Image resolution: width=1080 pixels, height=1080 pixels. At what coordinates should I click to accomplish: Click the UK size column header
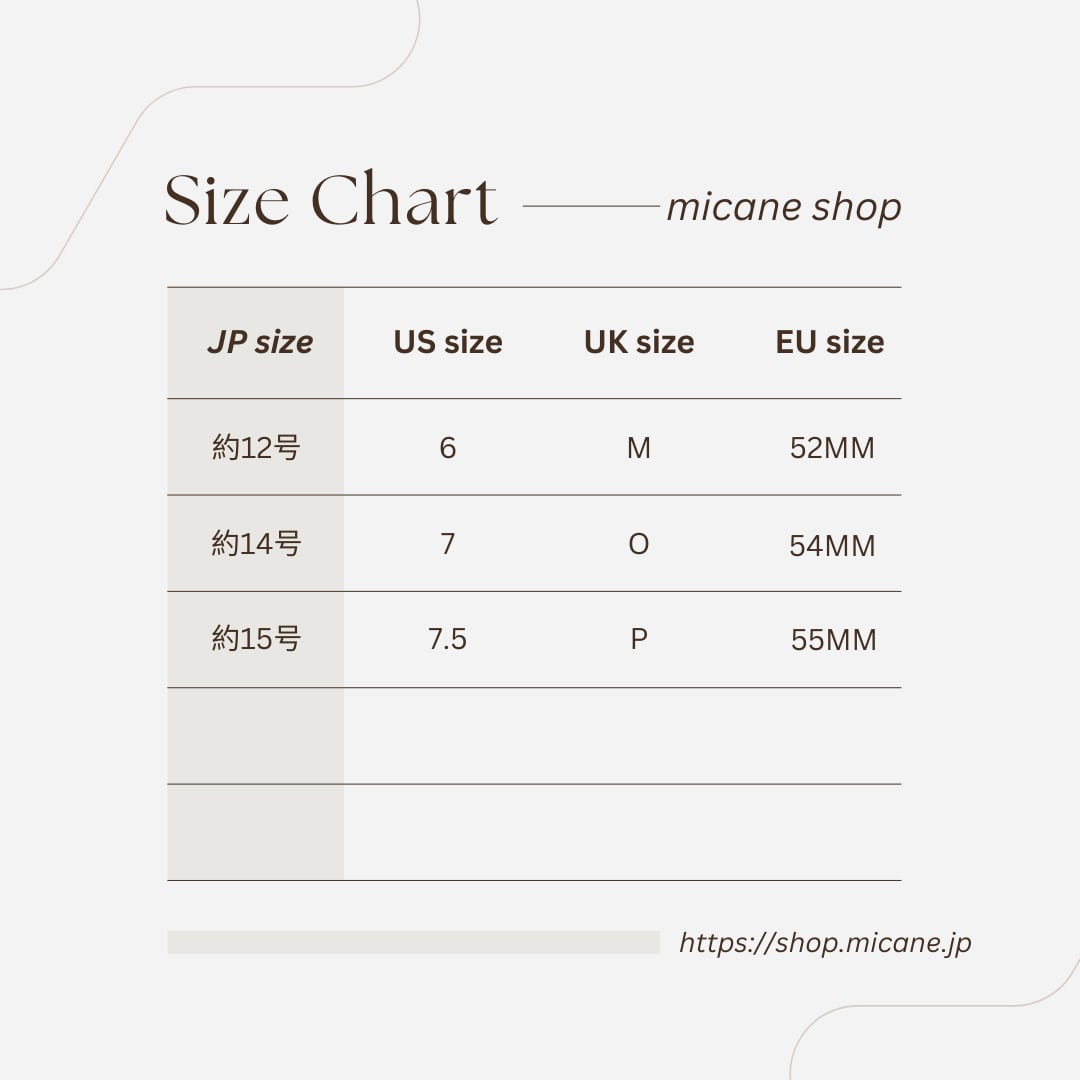[639, 342]
